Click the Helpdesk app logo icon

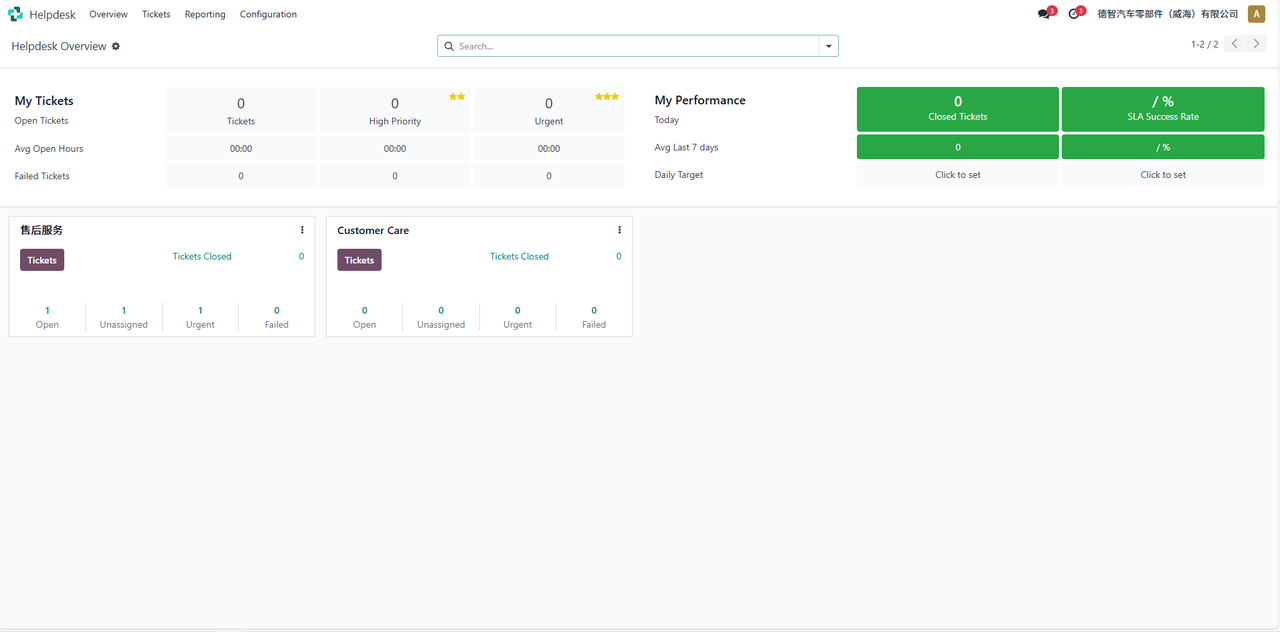coord(15,14)
